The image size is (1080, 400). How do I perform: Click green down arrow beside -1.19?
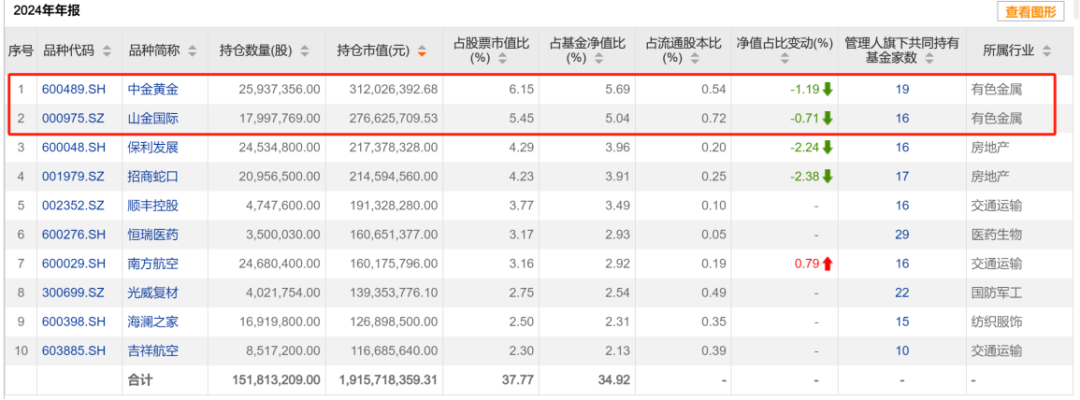[x=827, y=89]
